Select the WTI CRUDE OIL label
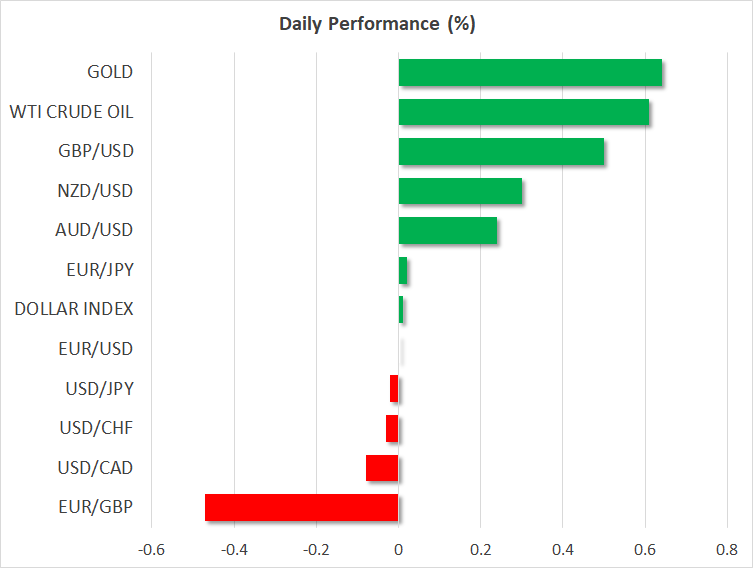753x568 pixels. [71, 112]
